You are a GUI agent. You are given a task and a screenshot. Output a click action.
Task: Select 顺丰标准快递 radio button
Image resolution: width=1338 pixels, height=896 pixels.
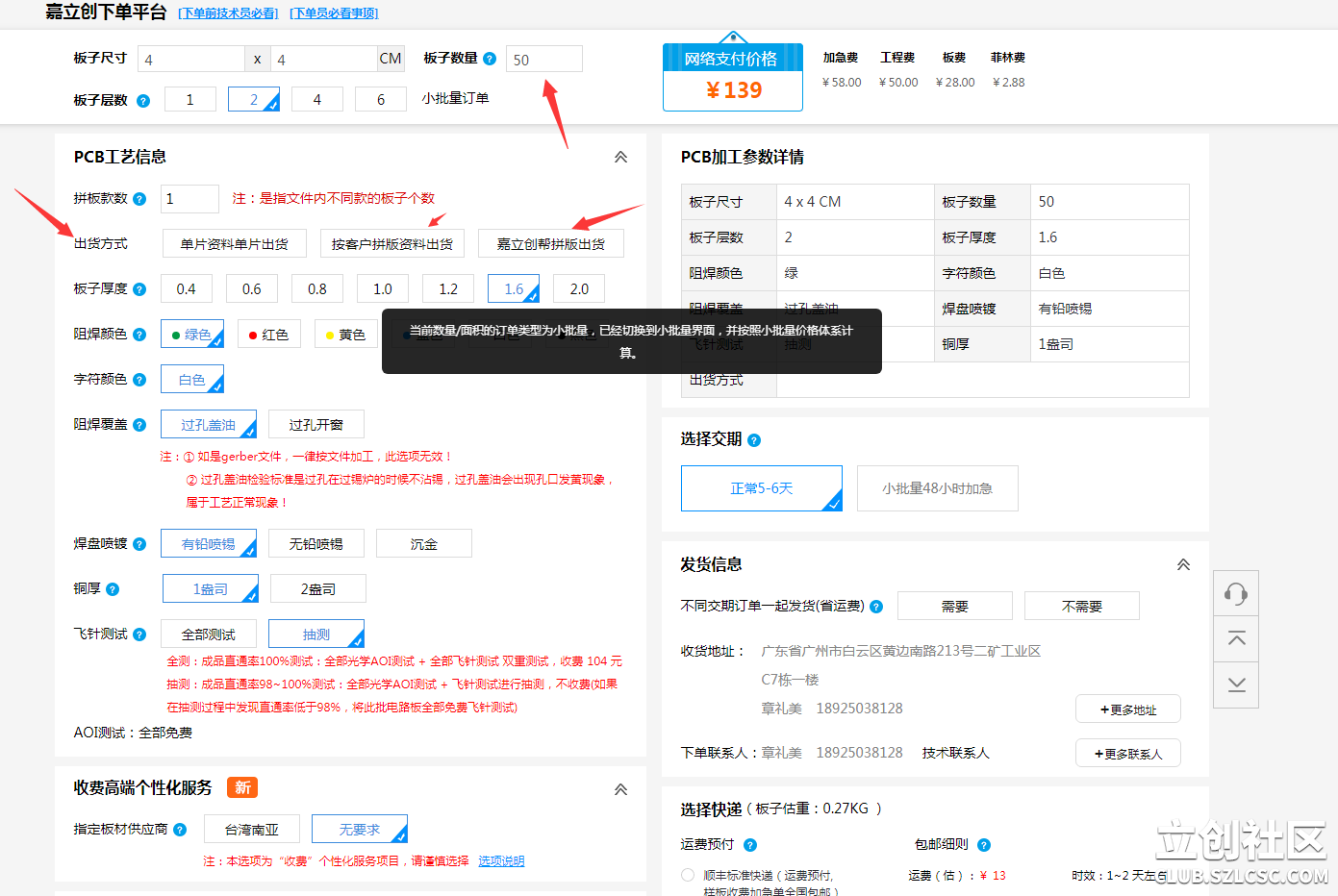688,875
